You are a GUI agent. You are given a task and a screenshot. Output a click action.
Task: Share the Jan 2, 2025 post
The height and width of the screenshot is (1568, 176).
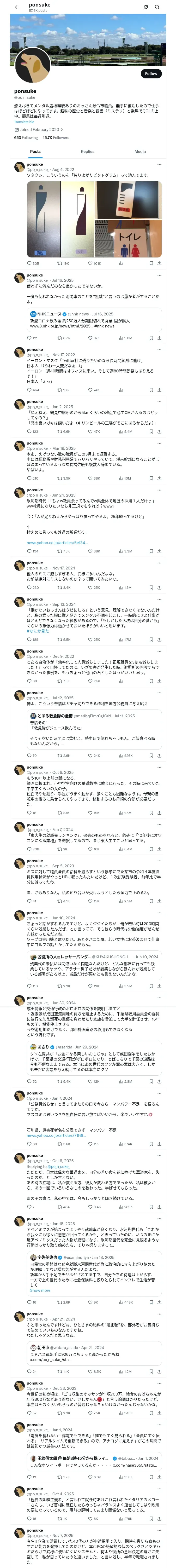160,431
